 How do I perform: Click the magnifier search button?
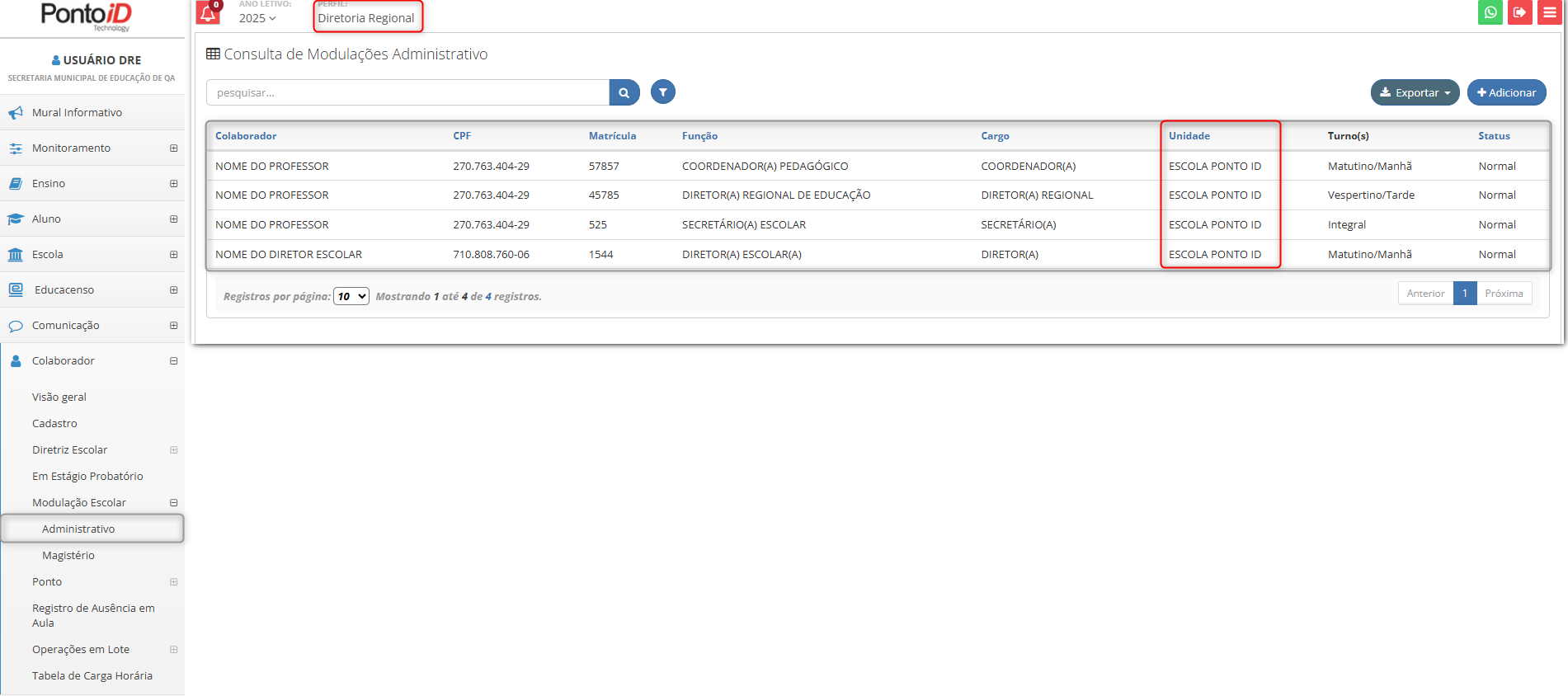coord(624,92)
